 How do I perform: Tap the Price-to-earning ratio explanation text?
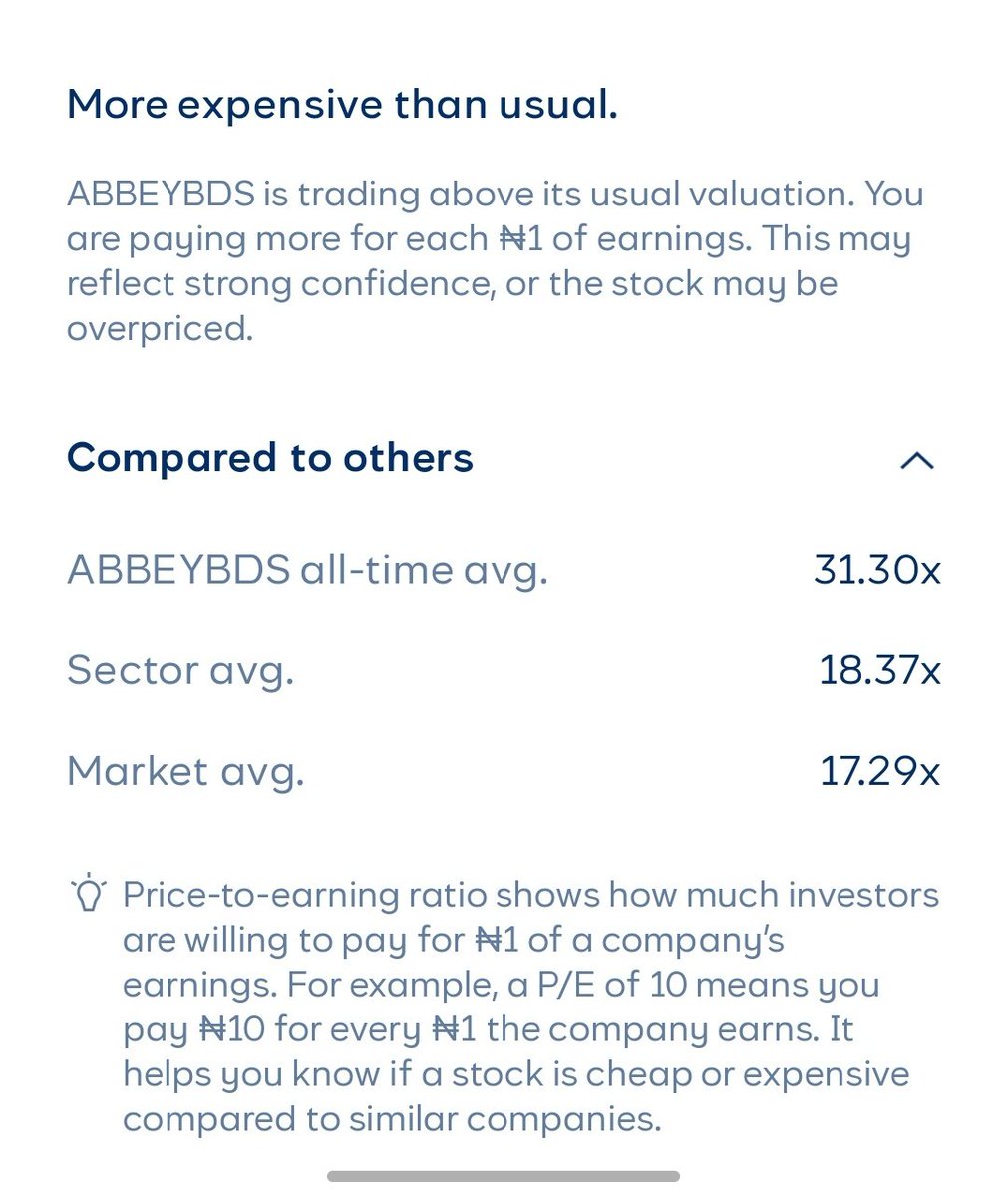[530, 1006]
